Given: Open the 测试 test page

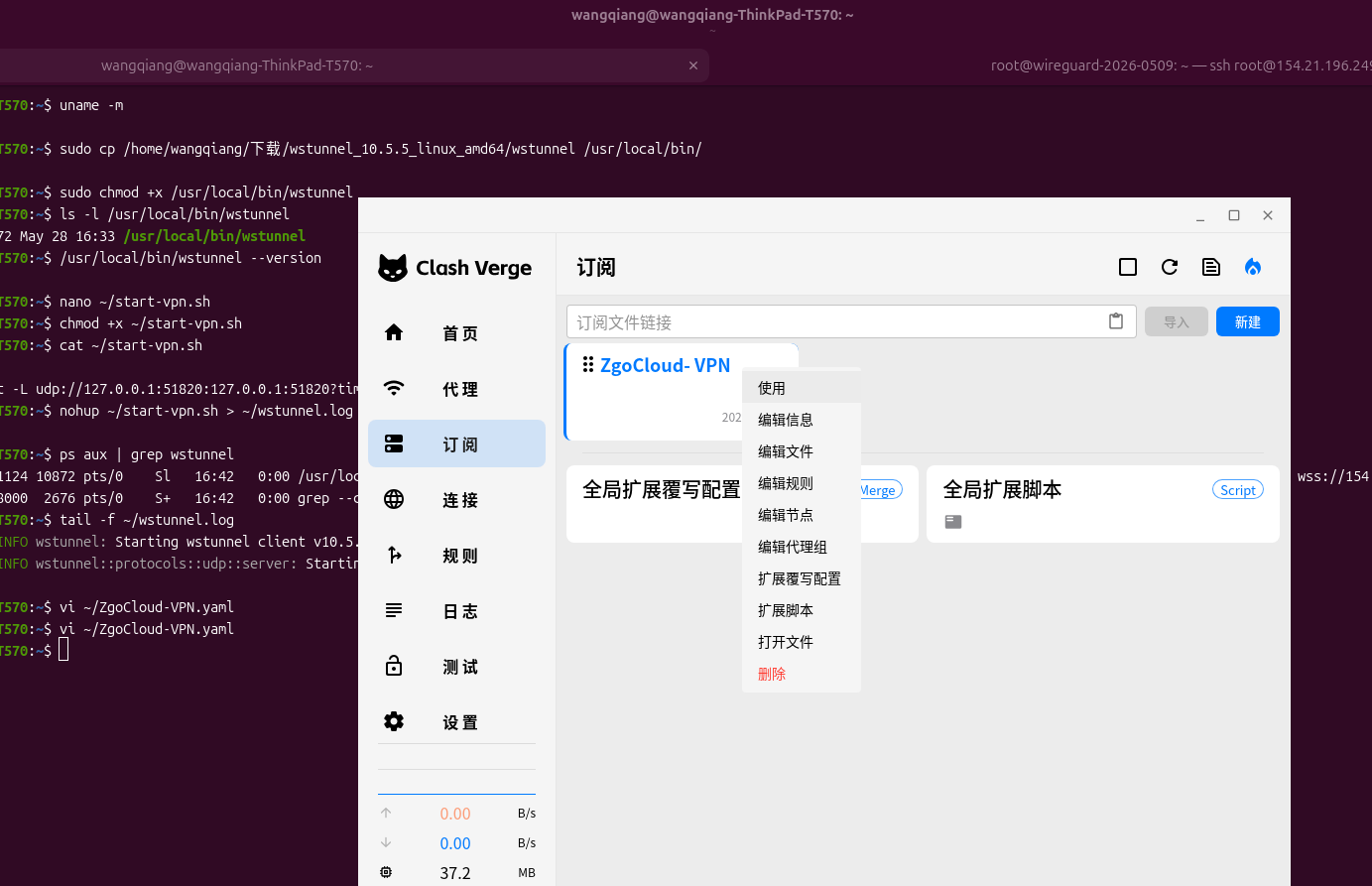Looking at the screenshot, I should tap(456, 667).
